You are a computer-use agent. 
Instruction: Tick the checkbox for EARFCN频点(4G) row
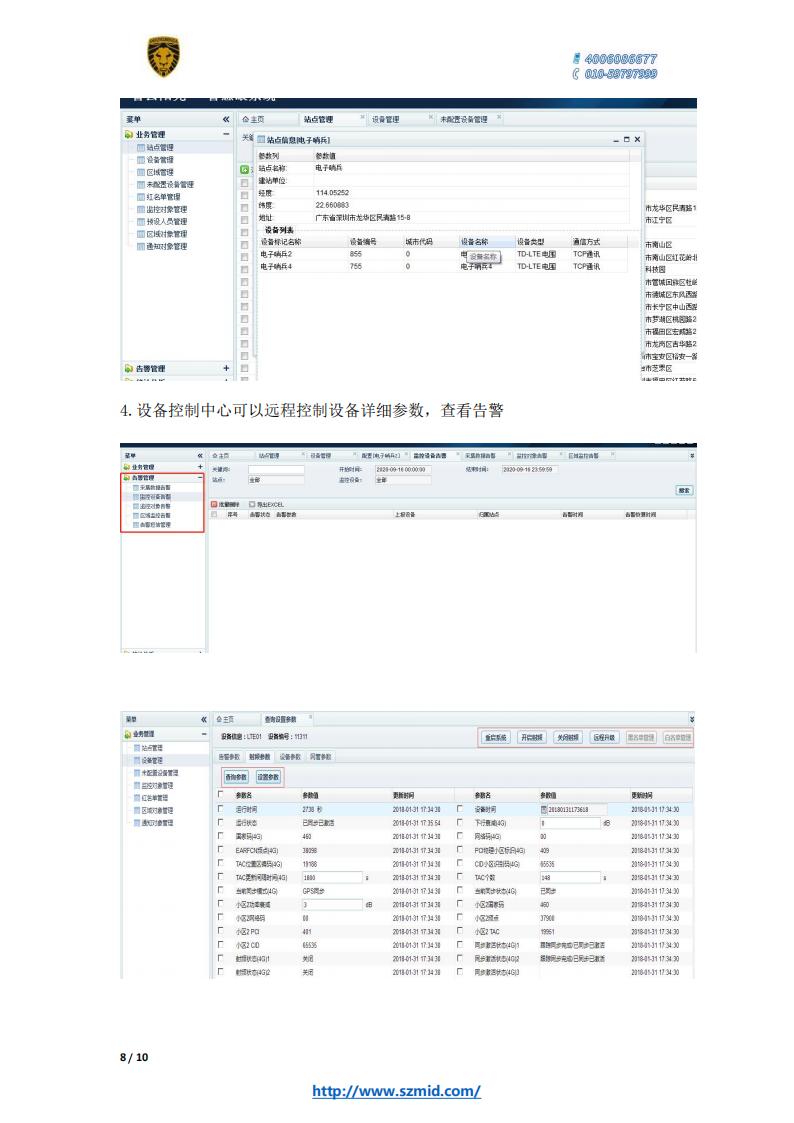(x=221, y=849)
